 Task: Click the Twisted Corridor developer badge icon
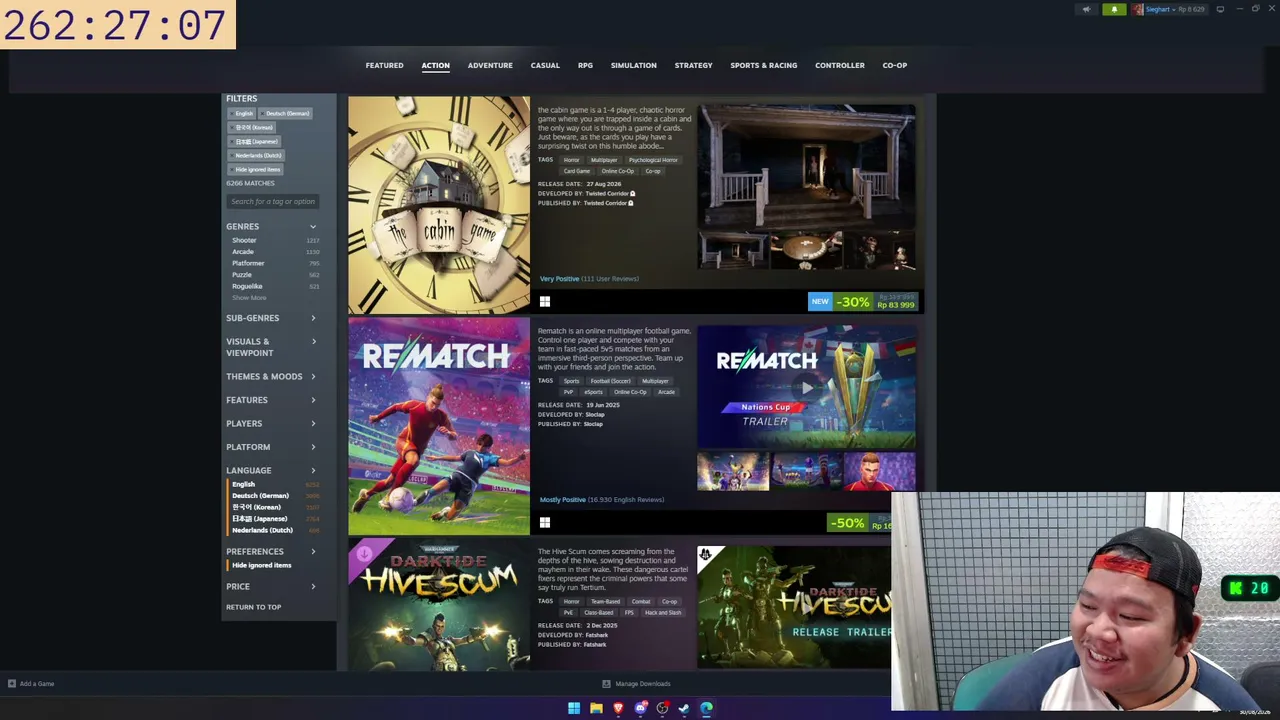pos(633,193)
